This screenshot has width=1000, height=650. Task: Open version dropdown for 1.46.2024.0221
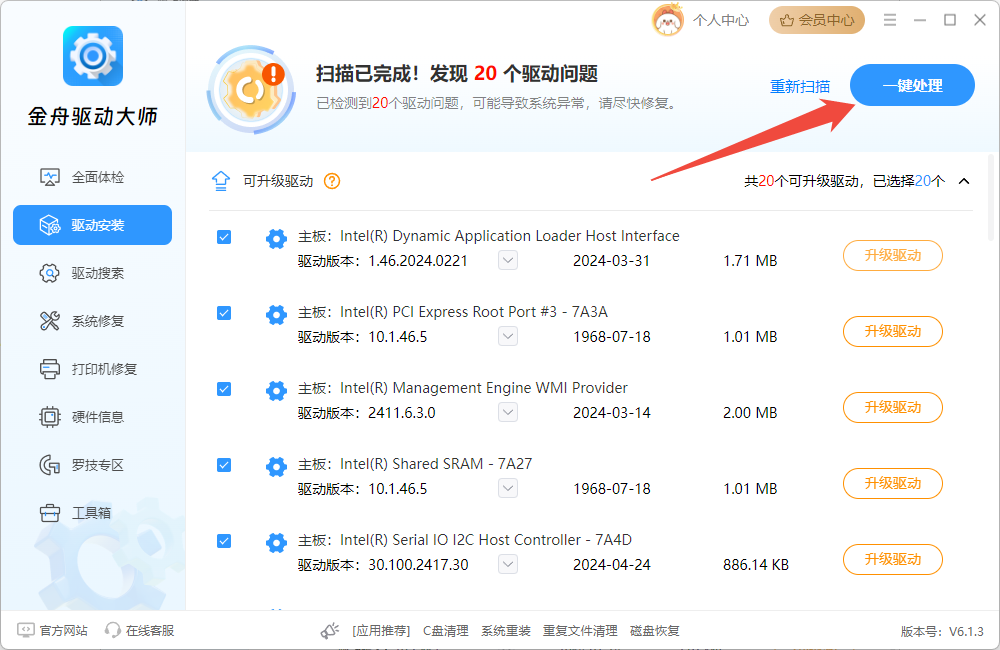click(x=508, y=260)
